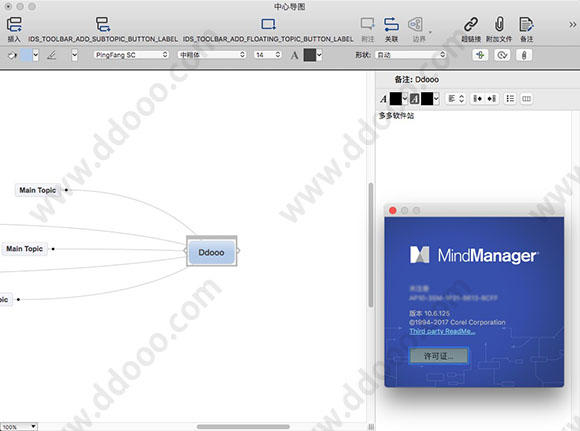The image size is (580, 431).
Task: Select the notes black highlight color swatch
Action: 427,99
